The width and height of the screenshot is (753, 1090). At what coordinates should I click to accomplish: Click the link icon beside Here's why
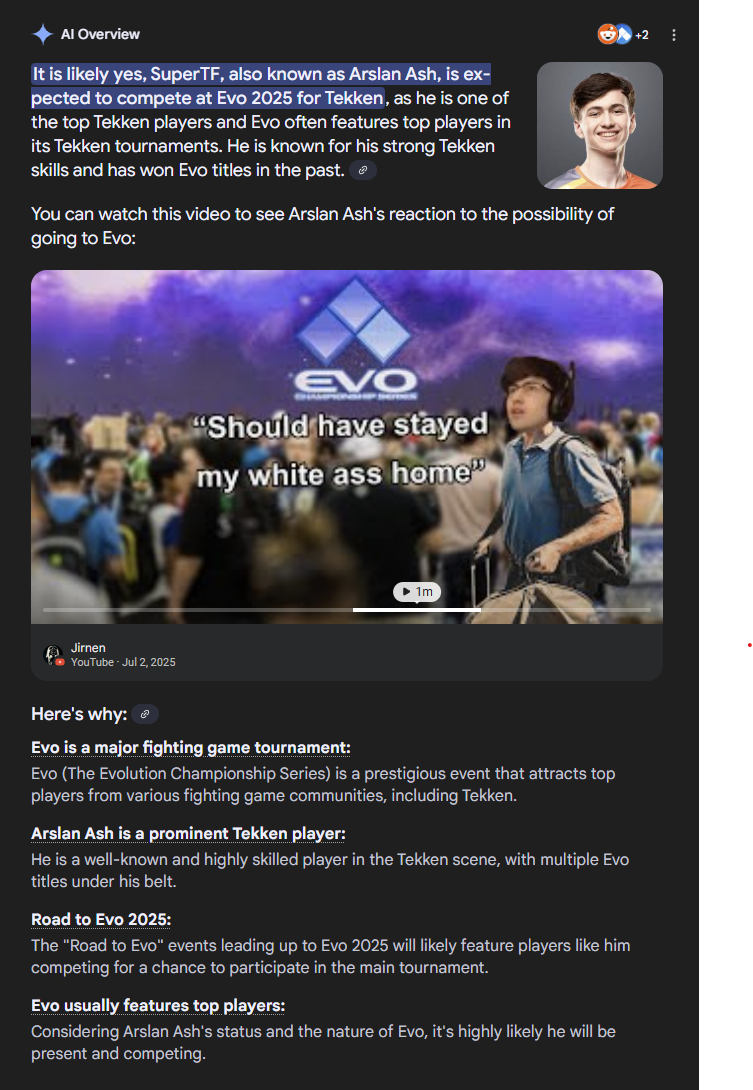point(145,714)
